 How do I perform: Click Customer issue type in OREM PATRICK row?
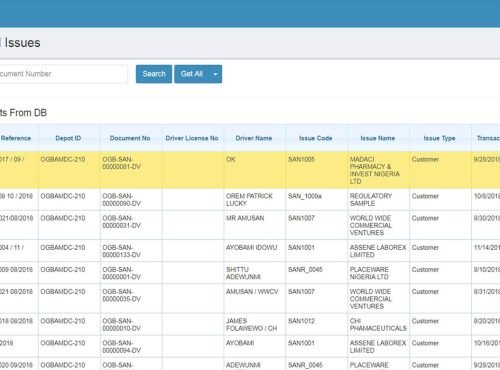[425, 196]
